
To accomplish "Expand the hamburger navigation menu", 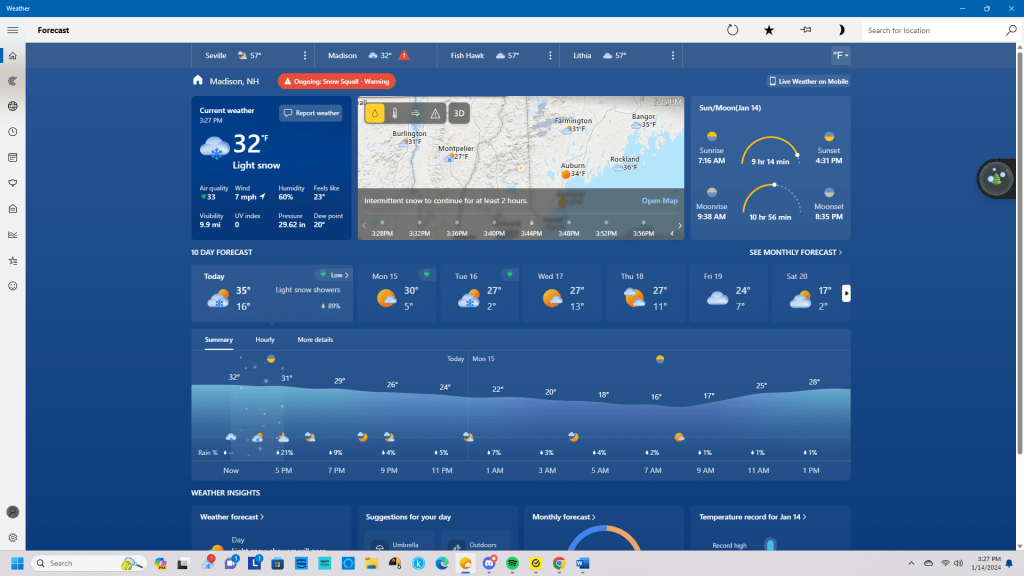I will (x=13, y=30).
